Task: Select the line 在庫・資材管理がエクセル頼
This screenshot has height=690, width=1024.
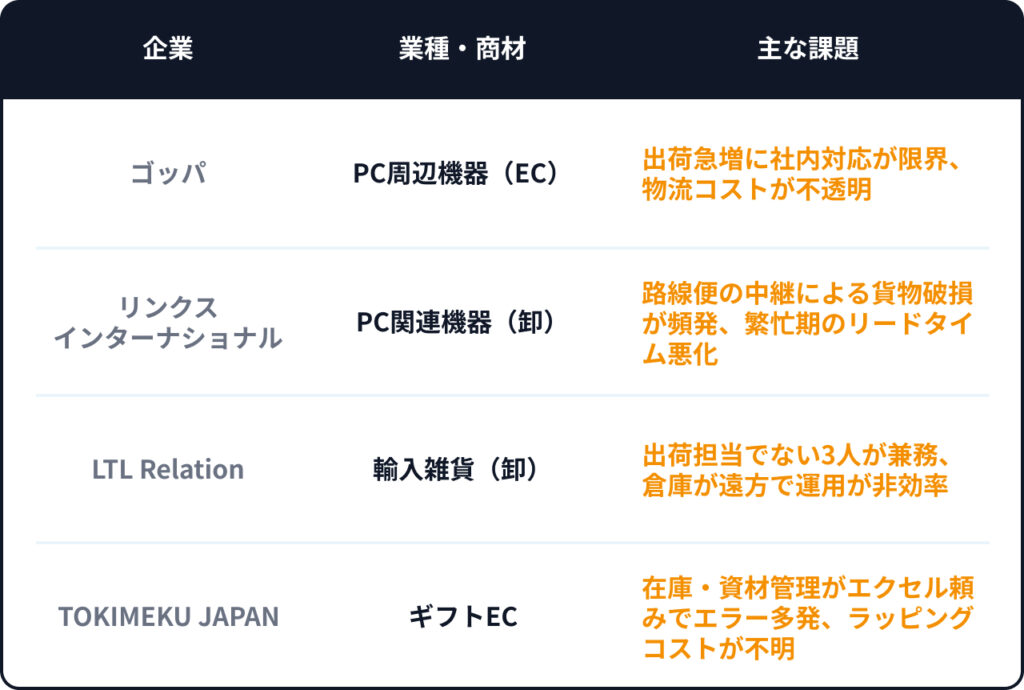Action: pos(807,587)
